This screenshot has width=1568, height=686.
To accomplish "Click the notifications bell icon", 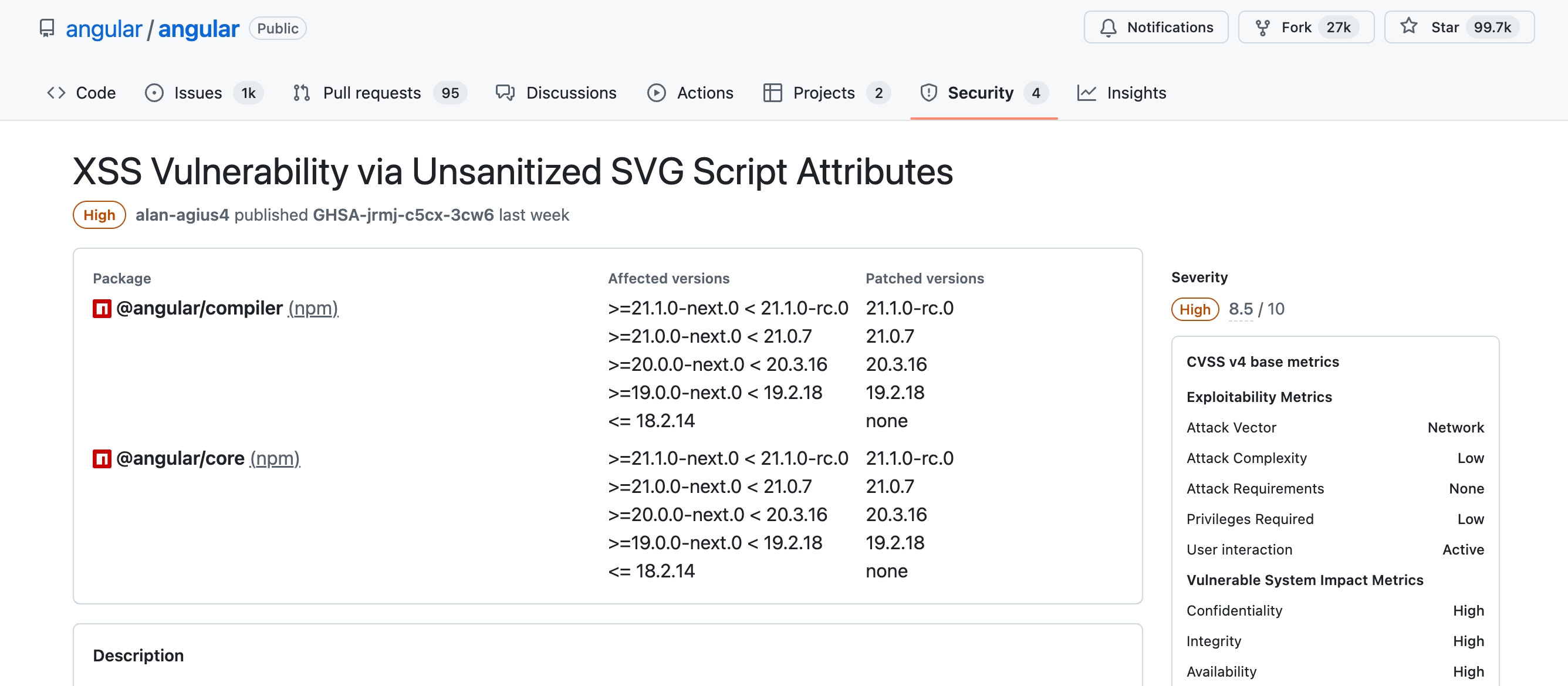I will click(x=1109, y=27).
